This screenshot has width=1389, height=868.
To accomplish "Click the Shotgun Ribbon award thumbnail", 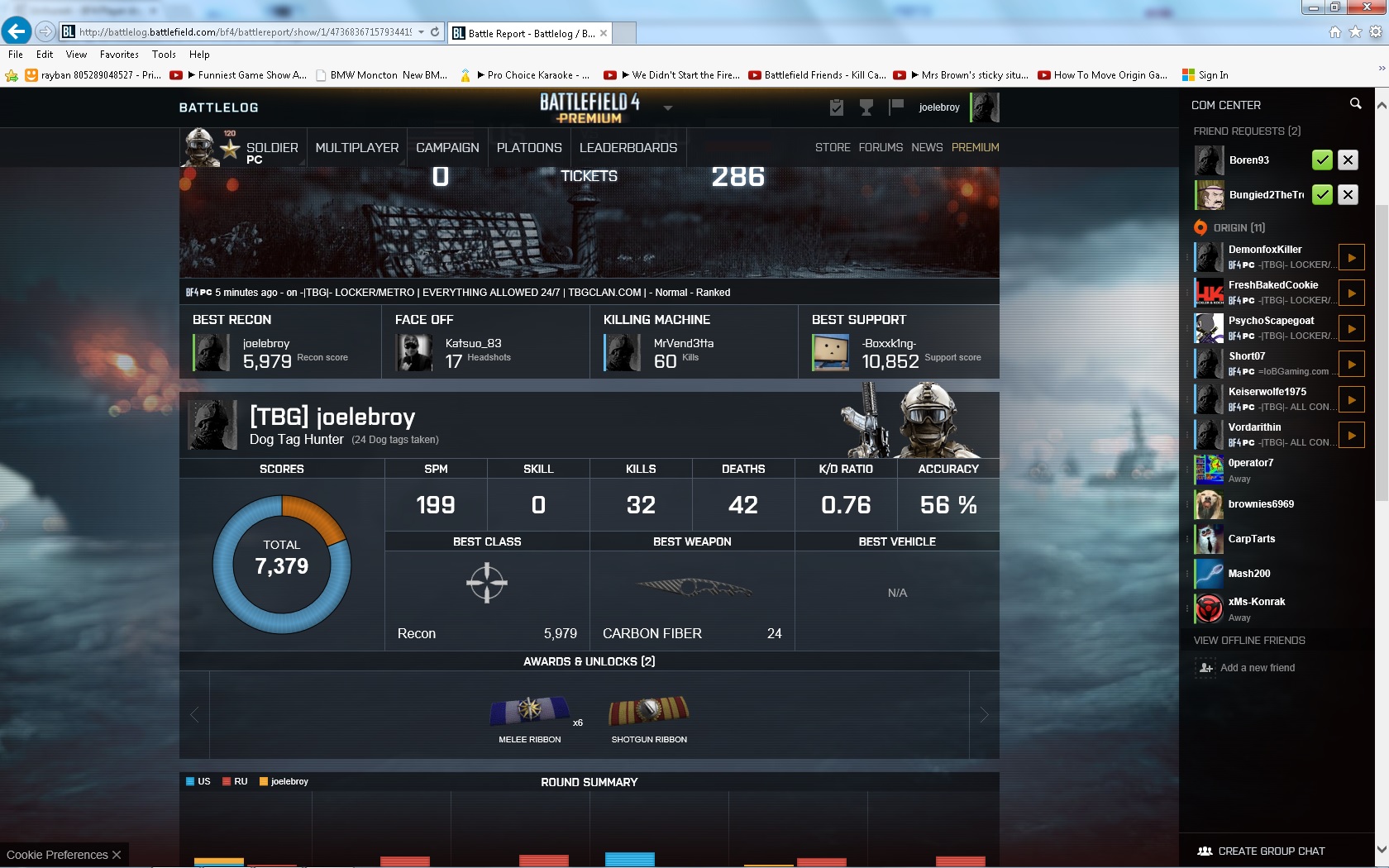I will click(649, 709).
